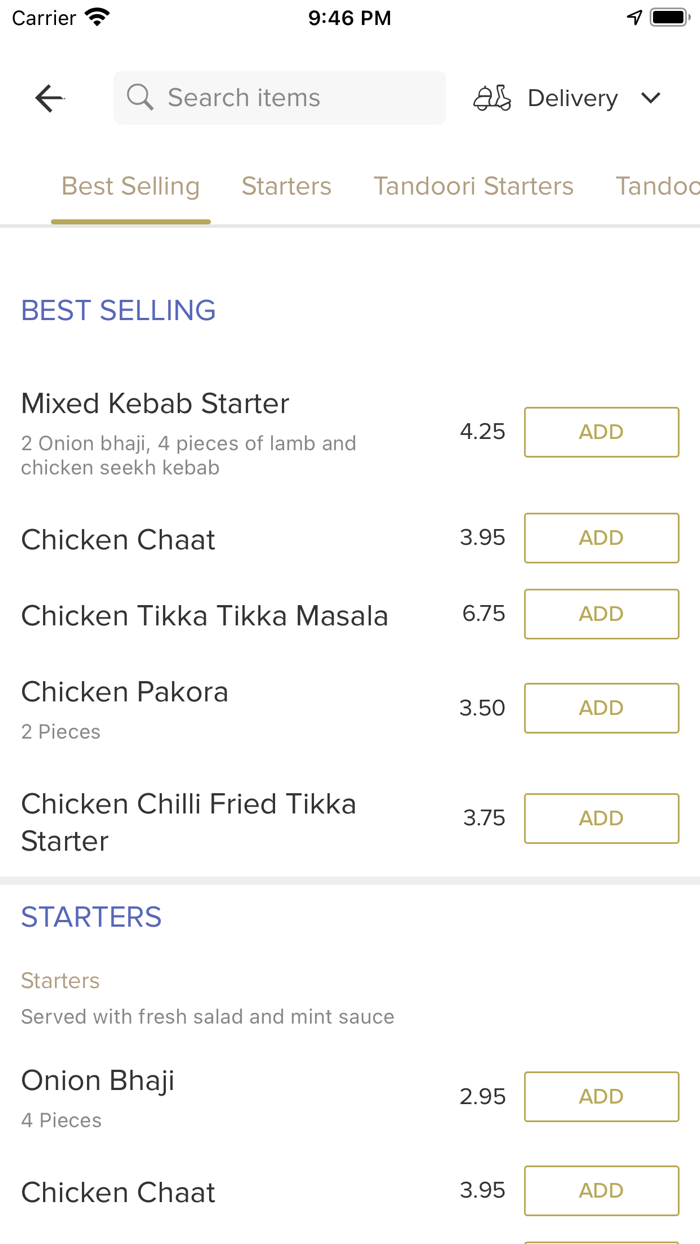The width and height of the screenshot is (700, 1244).
Task: Add Chicken Chilli Fried Tikka Starter
Action: 601,818
